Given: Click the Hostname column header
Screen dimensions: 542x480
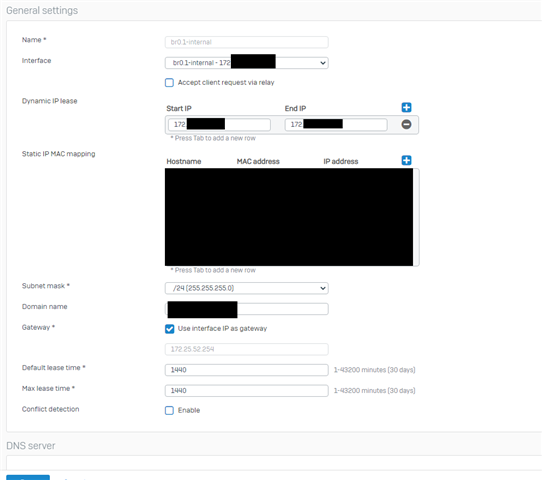Looking at the screenshot, I should pos(184,161).
